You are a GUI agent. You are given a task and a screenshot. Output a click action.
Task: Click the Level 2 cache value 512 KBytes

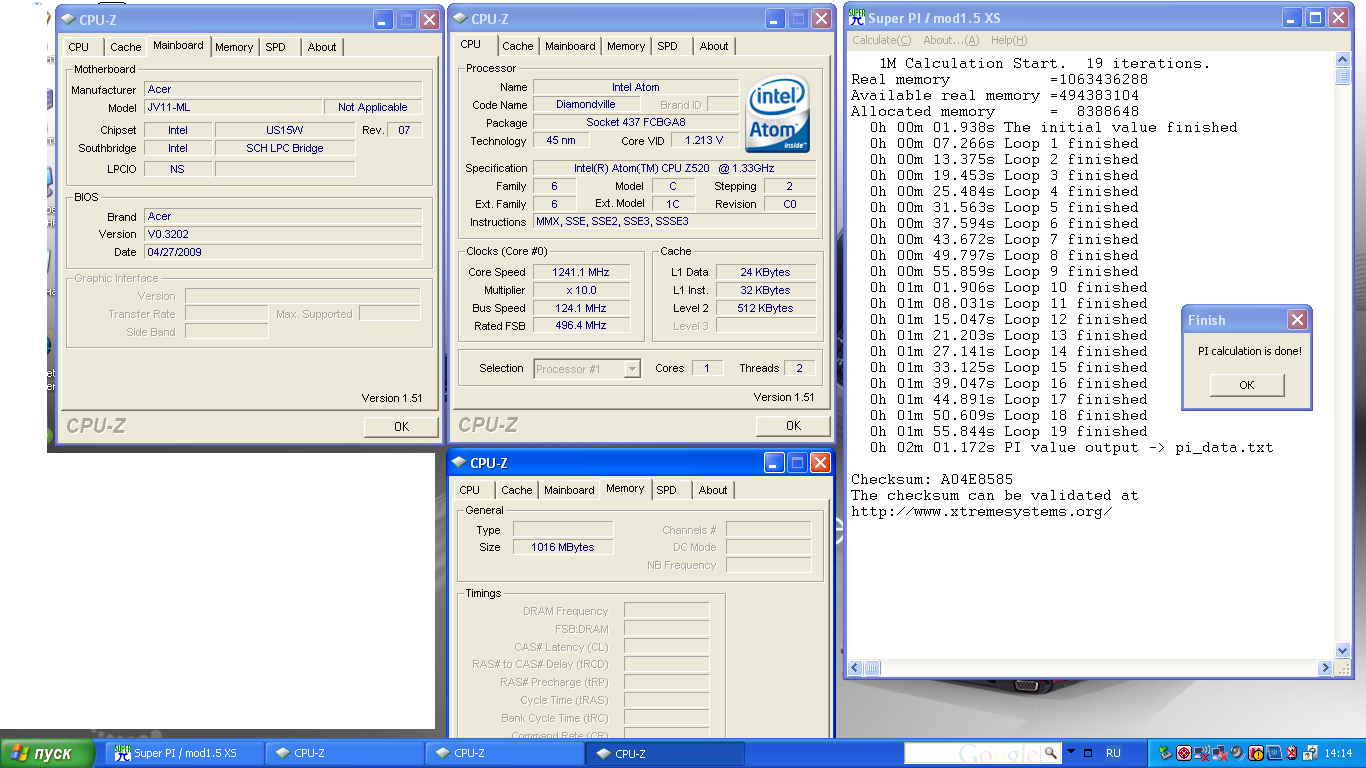pyautogui.click(x=766, y=308)
